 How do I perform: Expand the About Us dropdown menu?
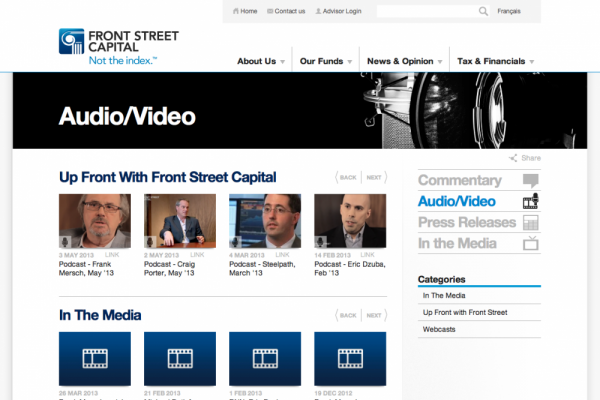point(261,61)
